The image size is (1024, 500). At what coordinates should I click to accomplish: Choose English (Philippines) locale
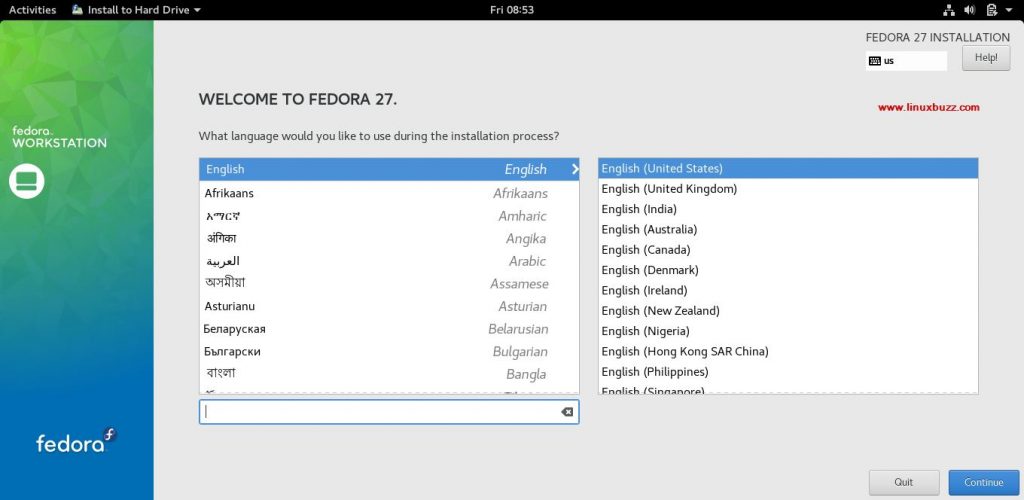point(788,371)
